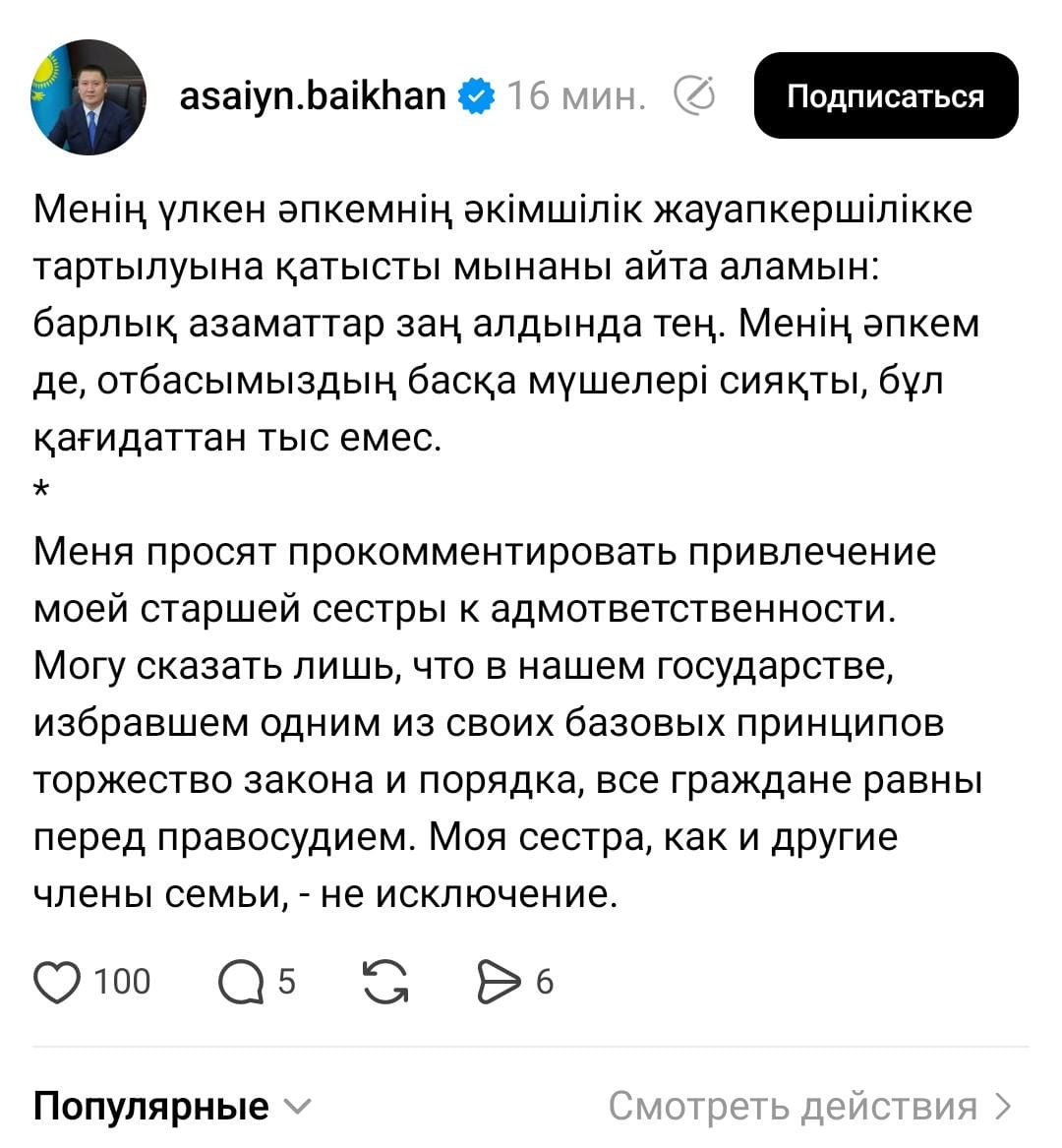Click the like count 100
Image resolution: width=1062 pixels, height=1148 pixels.
click(x=123, y=982)
